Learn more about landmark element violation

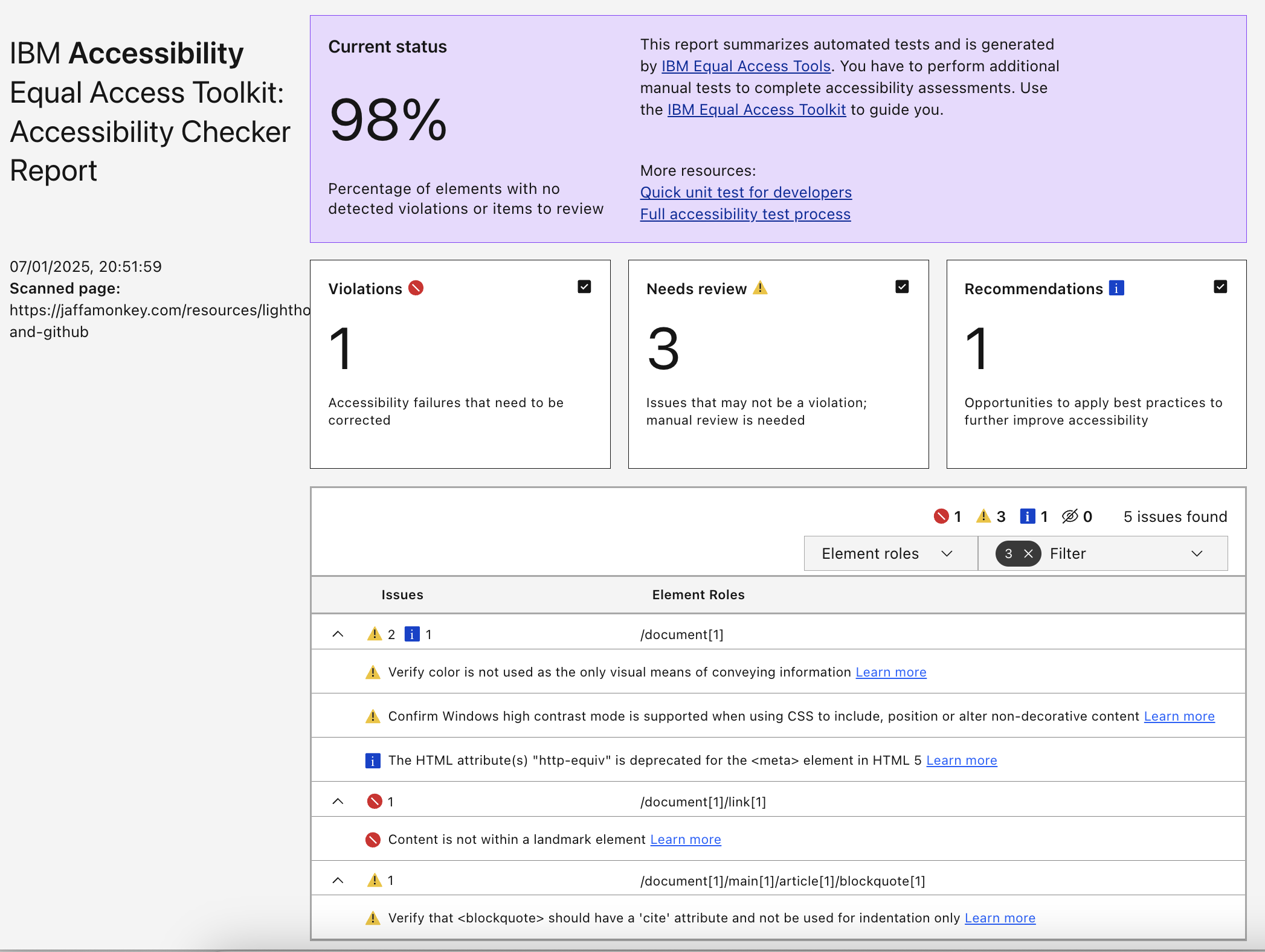coord(686,840)
